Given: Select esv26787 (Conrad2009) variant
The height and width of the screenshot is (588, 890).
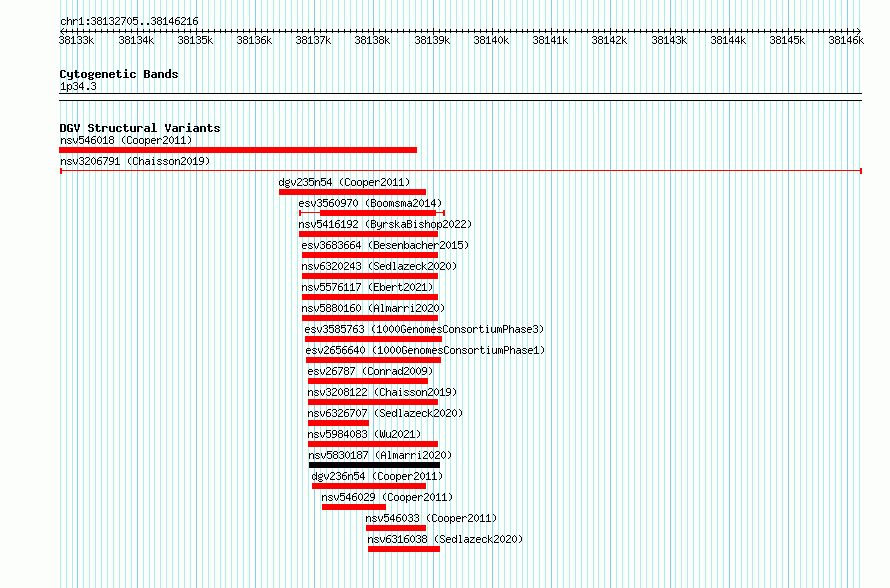Looking at the screenshot, I should pyautogui.click(x=370, y=371).
